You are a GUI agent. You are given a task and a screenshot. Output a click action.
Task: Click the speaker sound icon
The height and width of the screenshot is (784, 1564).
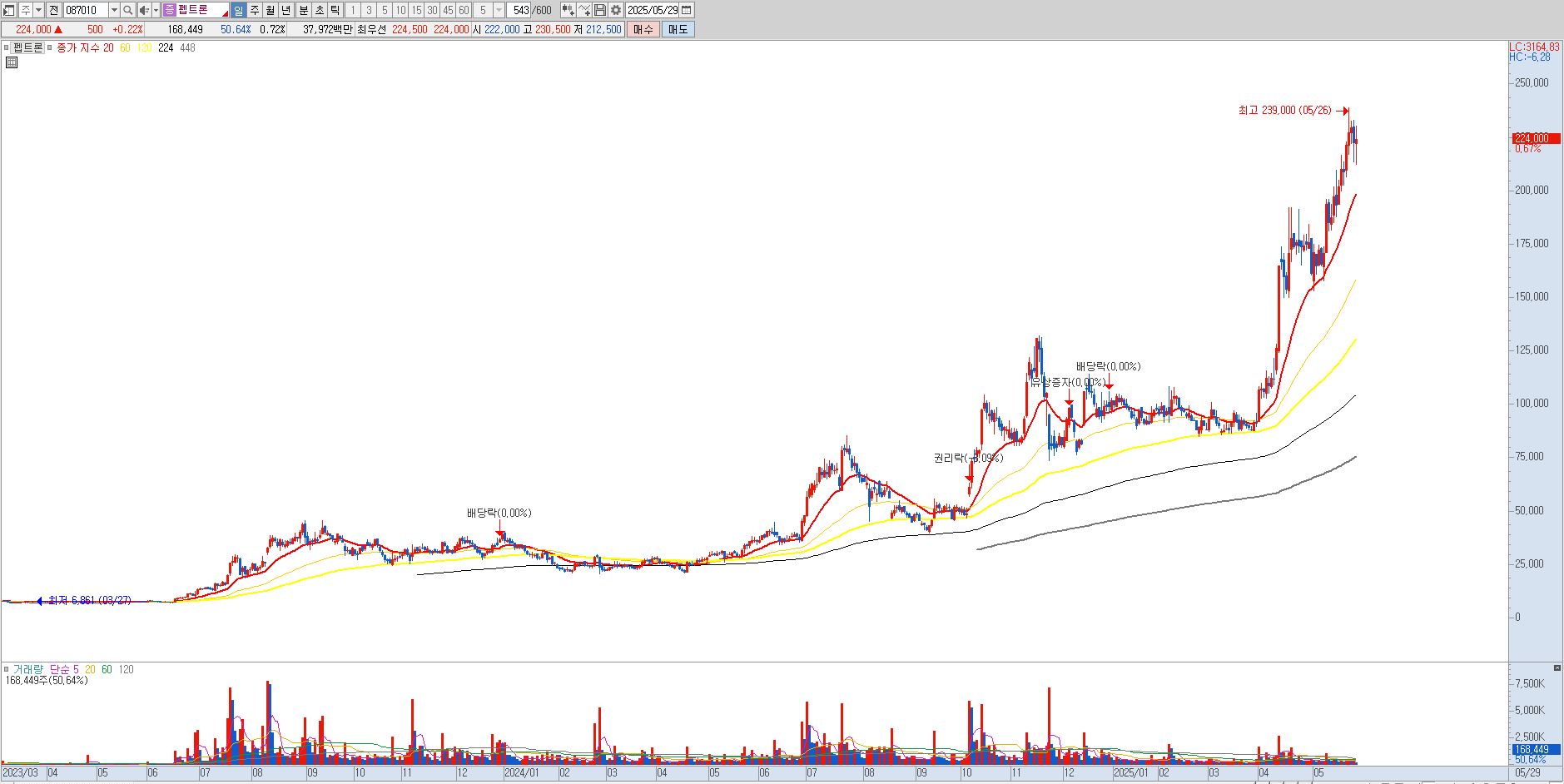point(143,10)
